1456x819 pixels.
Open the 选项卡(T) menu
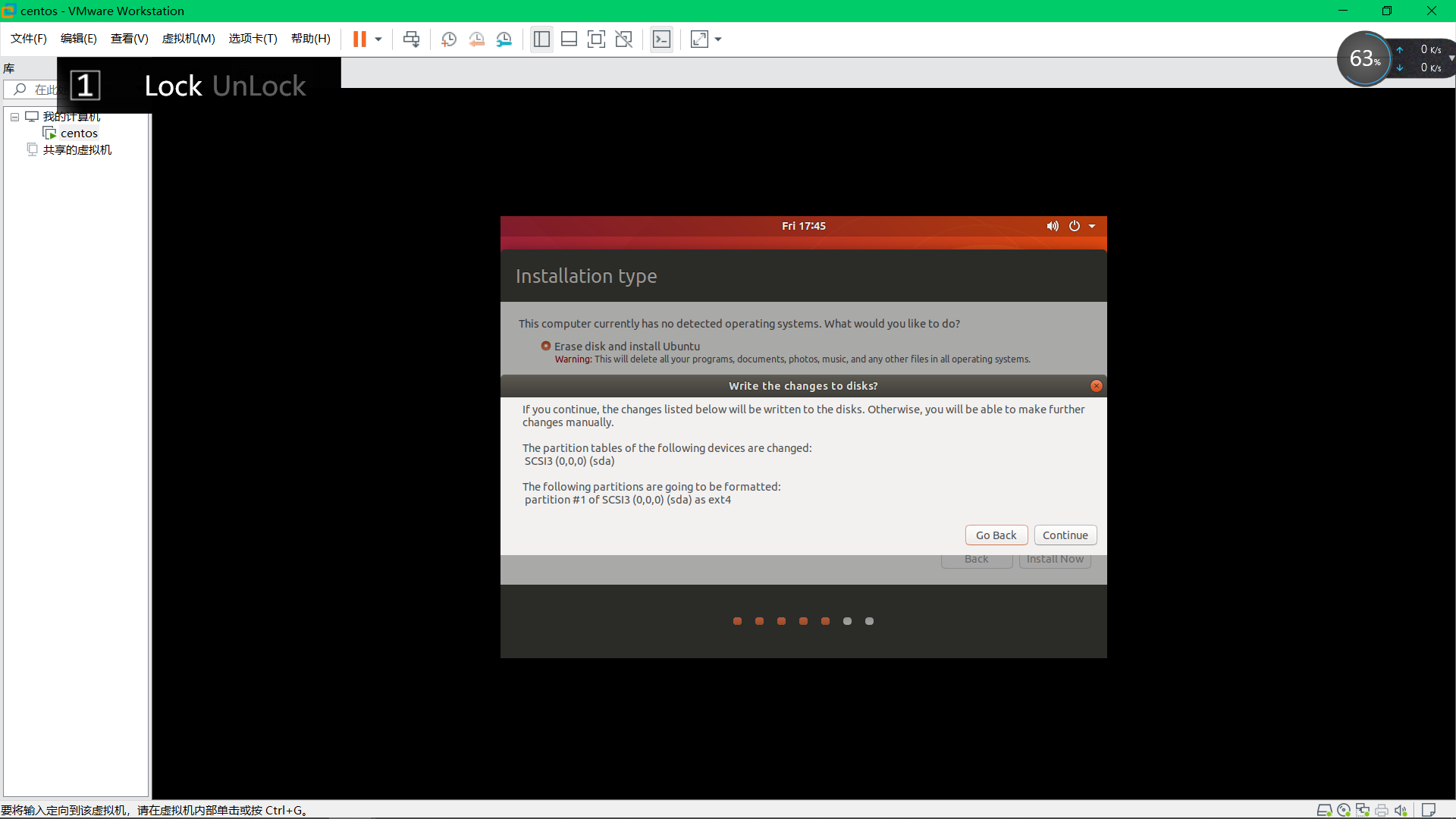(253, 39)
